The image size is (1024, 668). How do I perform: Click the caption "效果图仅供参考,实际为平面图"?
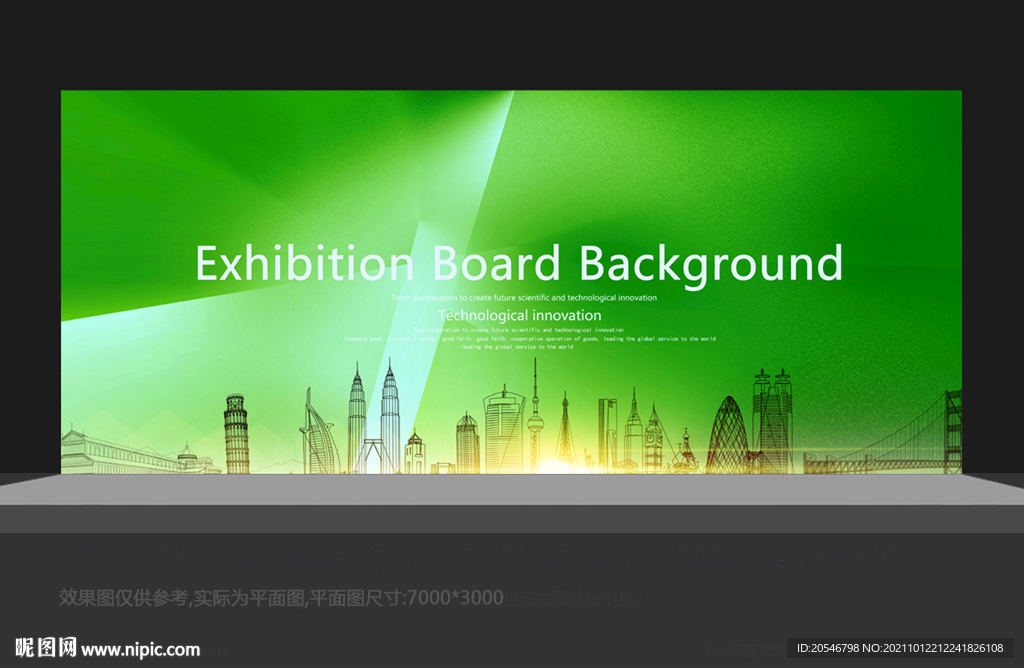(x=183, y=597)
